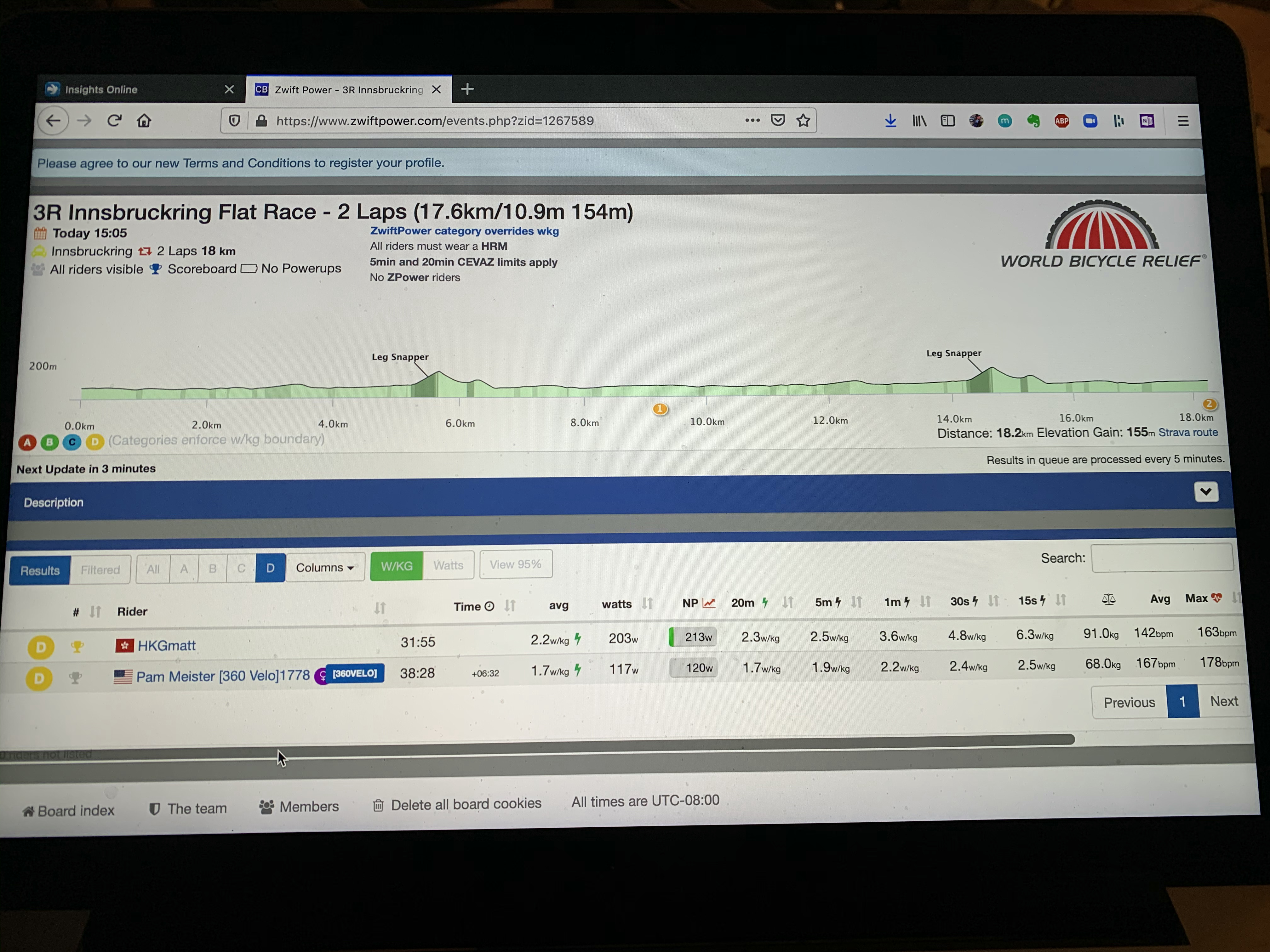Filter results by category C
This screenshot has width=1270, height=952.
coord(241,568)
